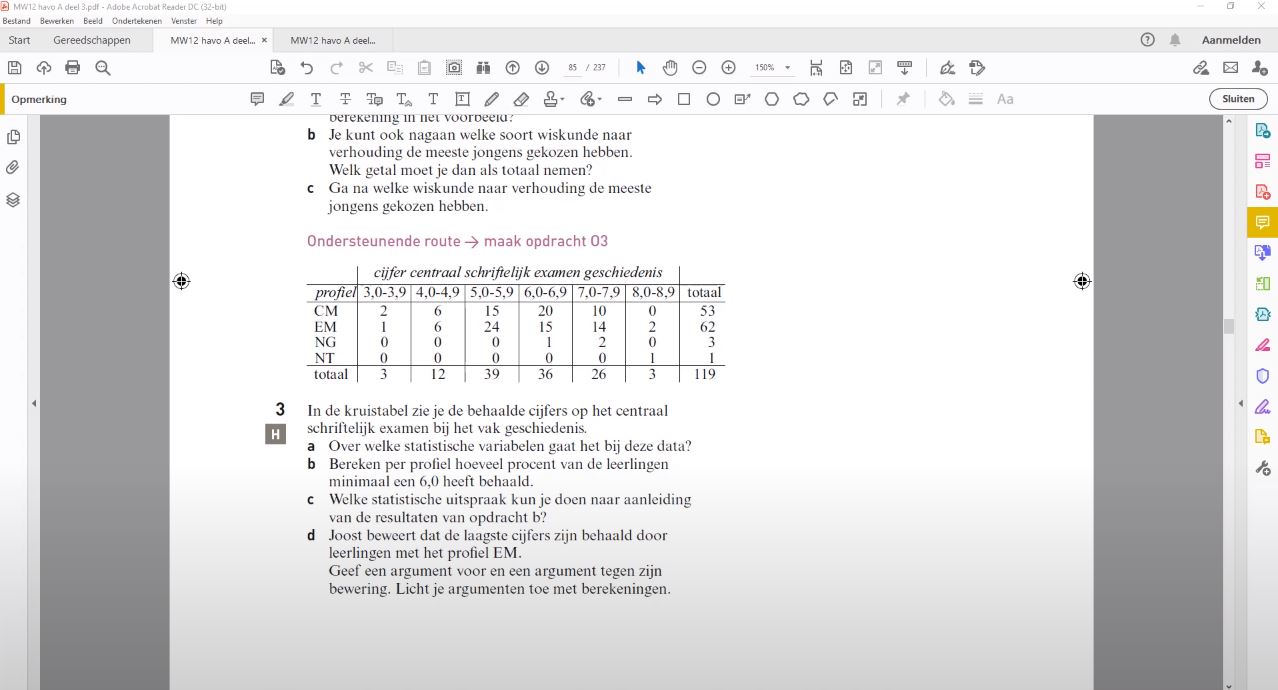This screenshot has height=690, width=1278.
Task: Draw an arrow with the arrow shape tool
Action: coord(655,99)
